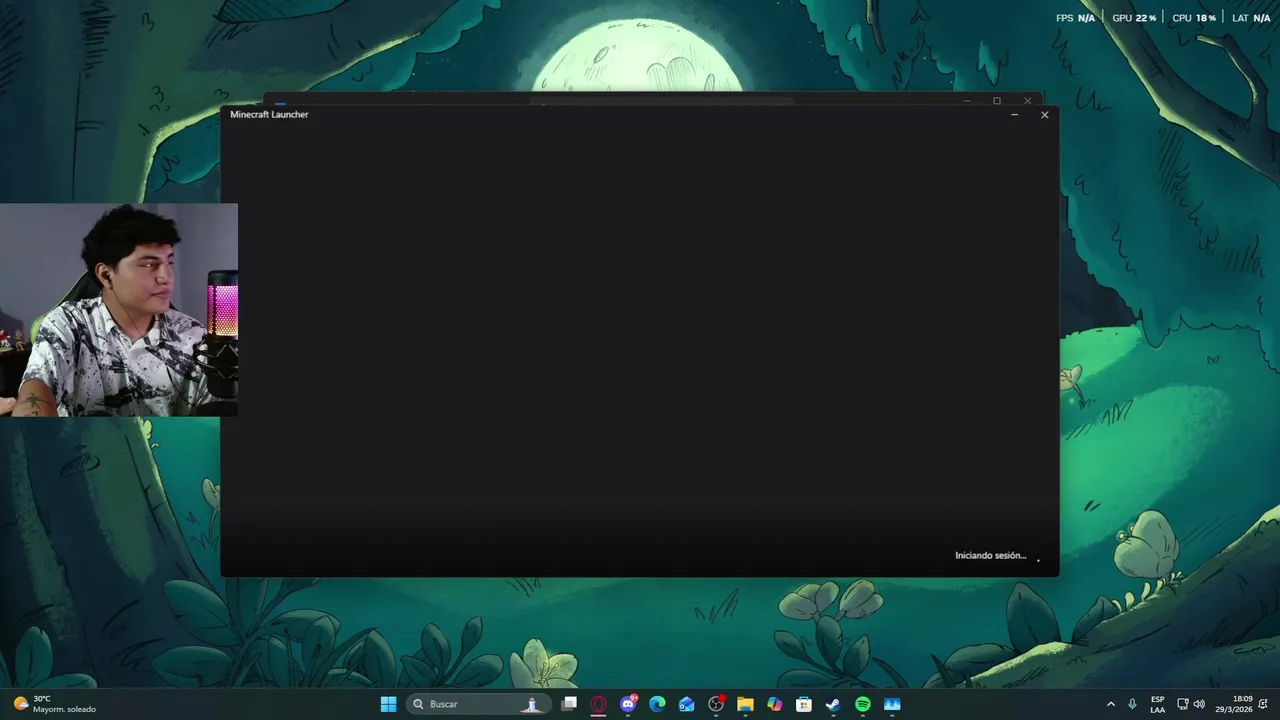Open the Opera GX browser taskbar icon
This screenshot has height=720, width=1280.
coord(598,704)
